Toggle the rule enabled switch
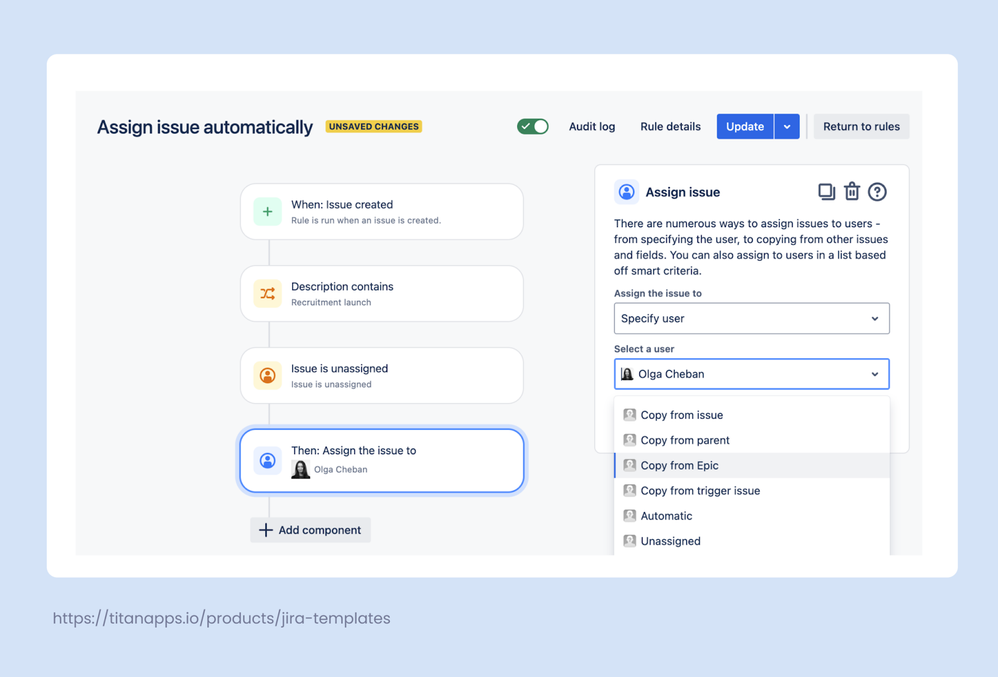The height and width of the screenshot is (677, 998). coord(533,126)
